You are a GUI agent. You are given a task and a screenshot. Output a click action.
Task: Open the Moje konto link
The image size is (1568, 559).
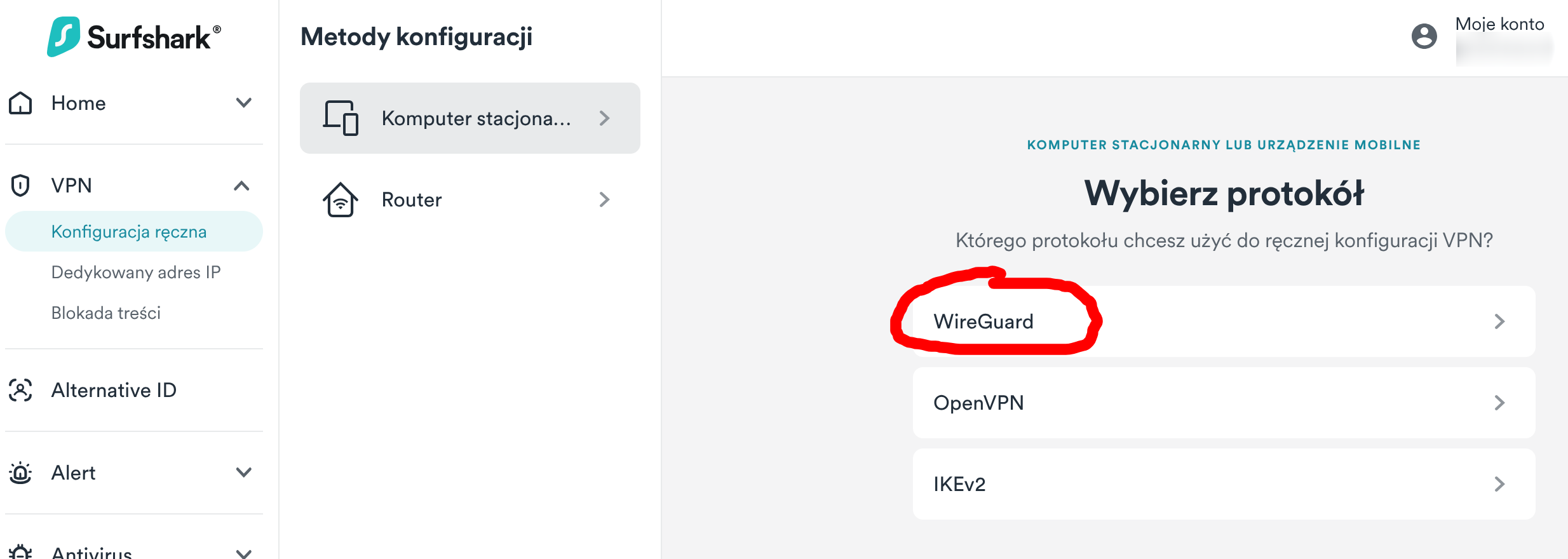pyautogui.click(x=1499, y=24)
